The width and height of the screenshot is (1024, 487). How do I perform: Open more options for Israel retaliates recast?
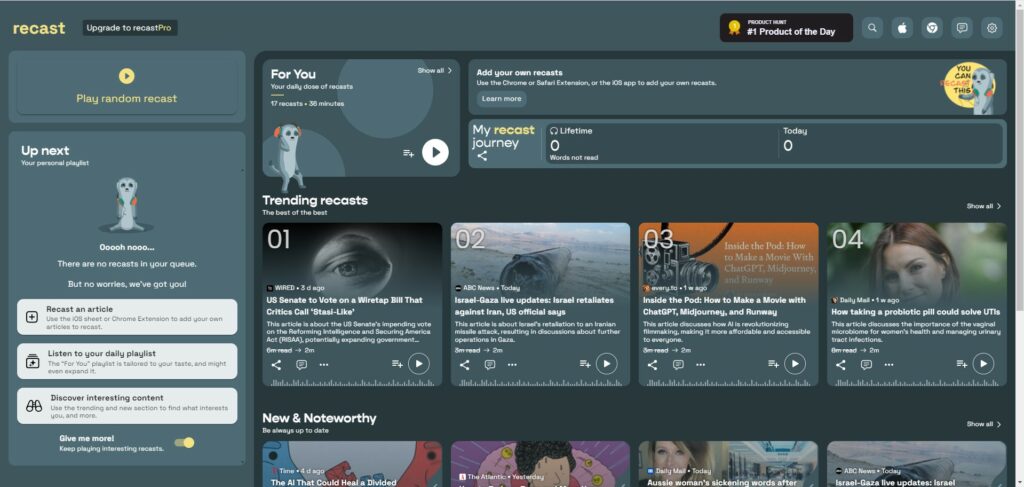pos(512,365)
